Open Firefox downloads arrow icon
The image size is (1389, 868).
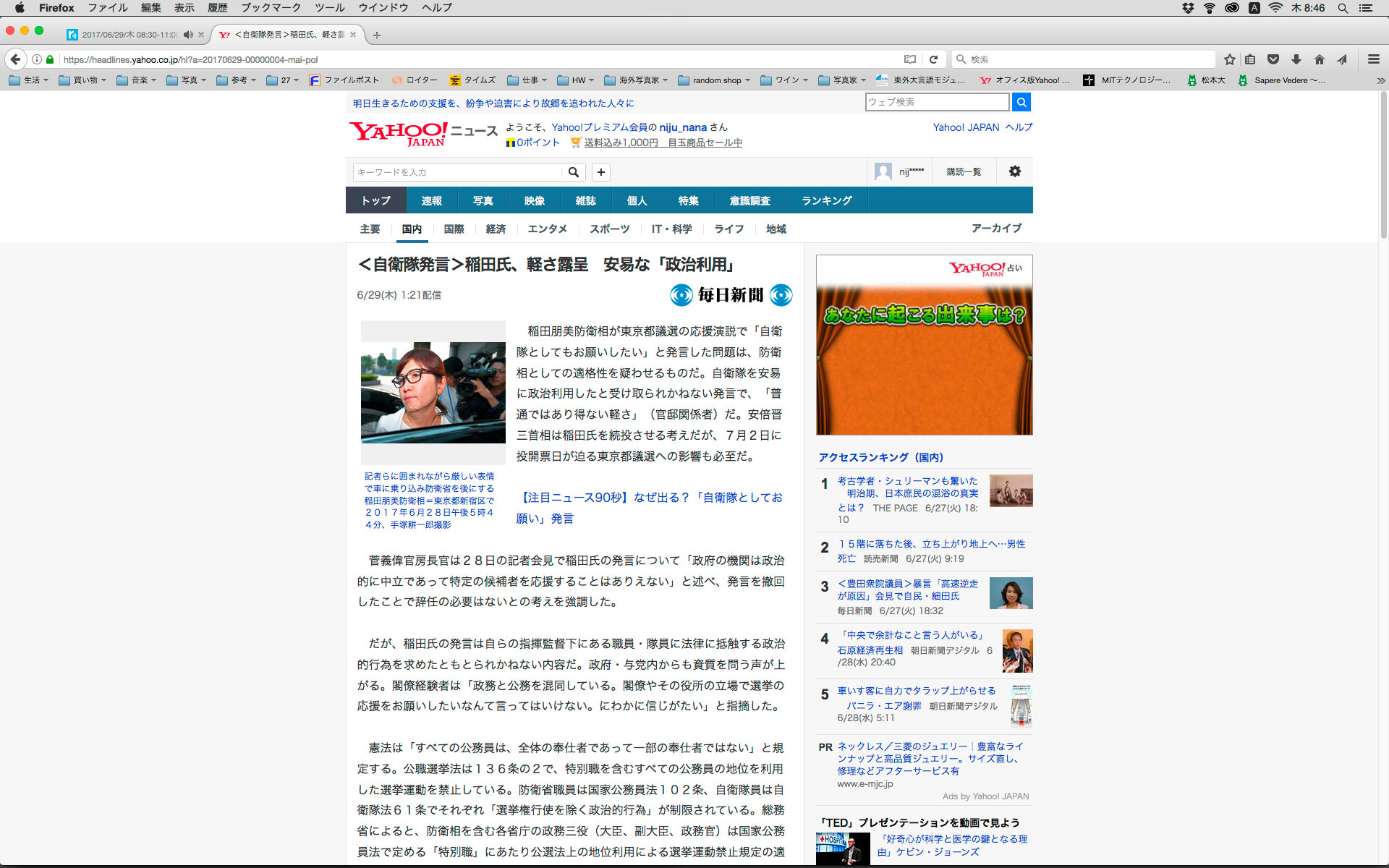point(1296,59)
